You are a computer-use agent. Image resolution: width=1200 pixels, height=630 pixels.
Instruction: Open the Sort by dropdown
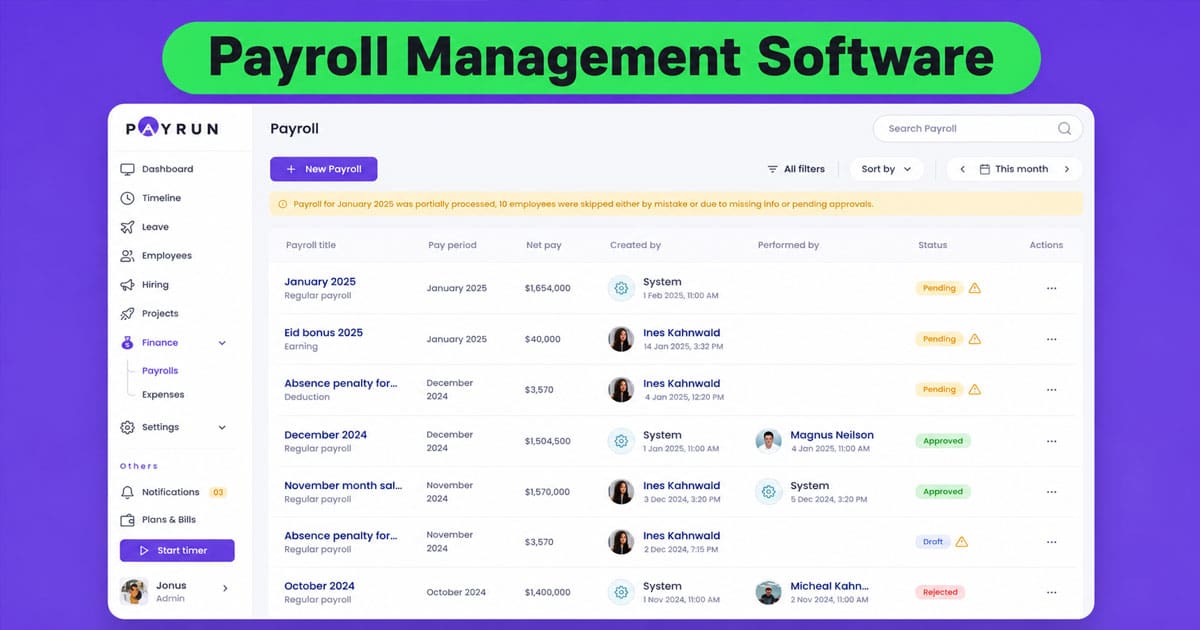pyautogui.click(x=886, y=169)
